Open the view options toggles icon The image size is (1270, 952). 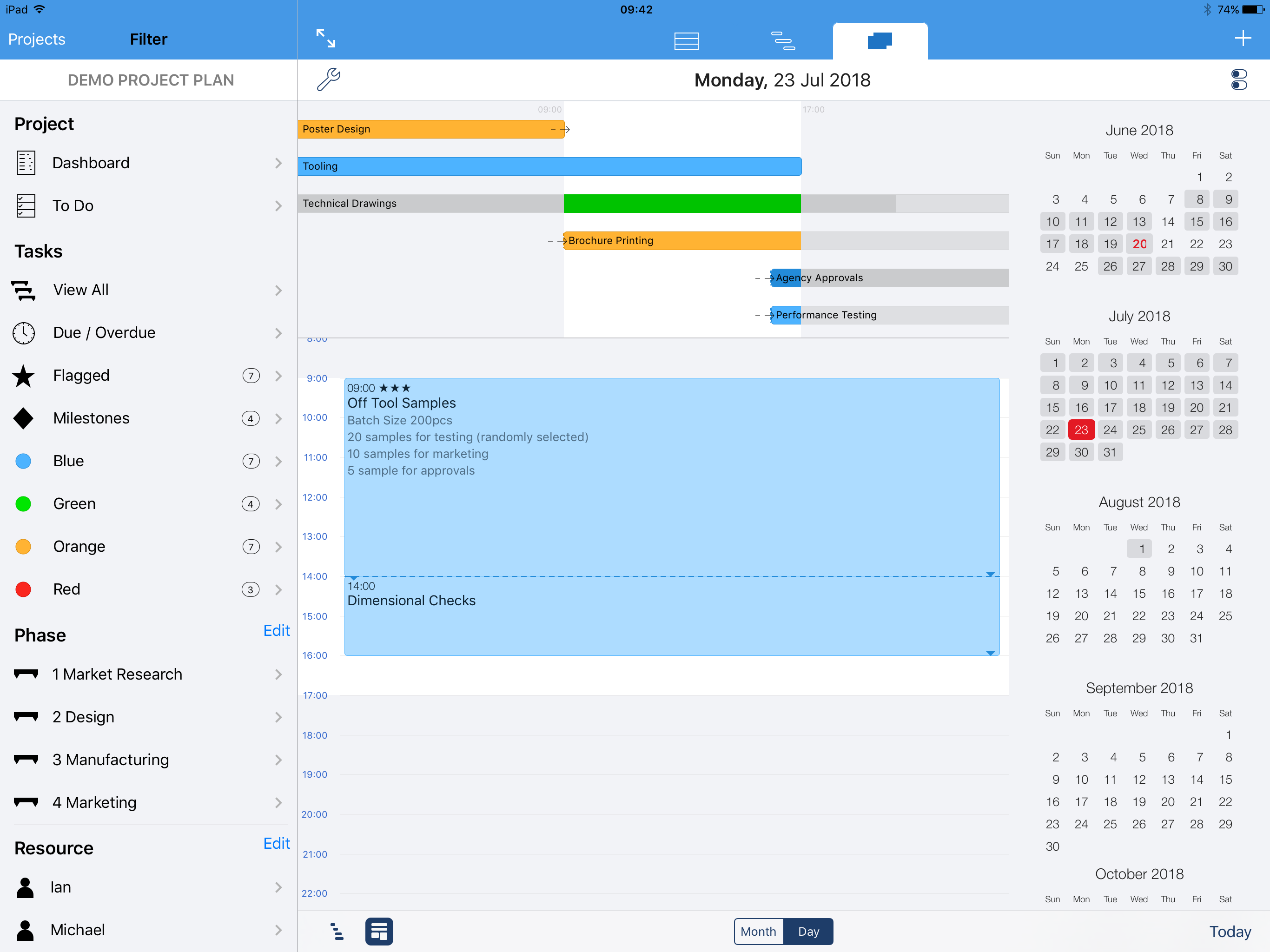1239,80
